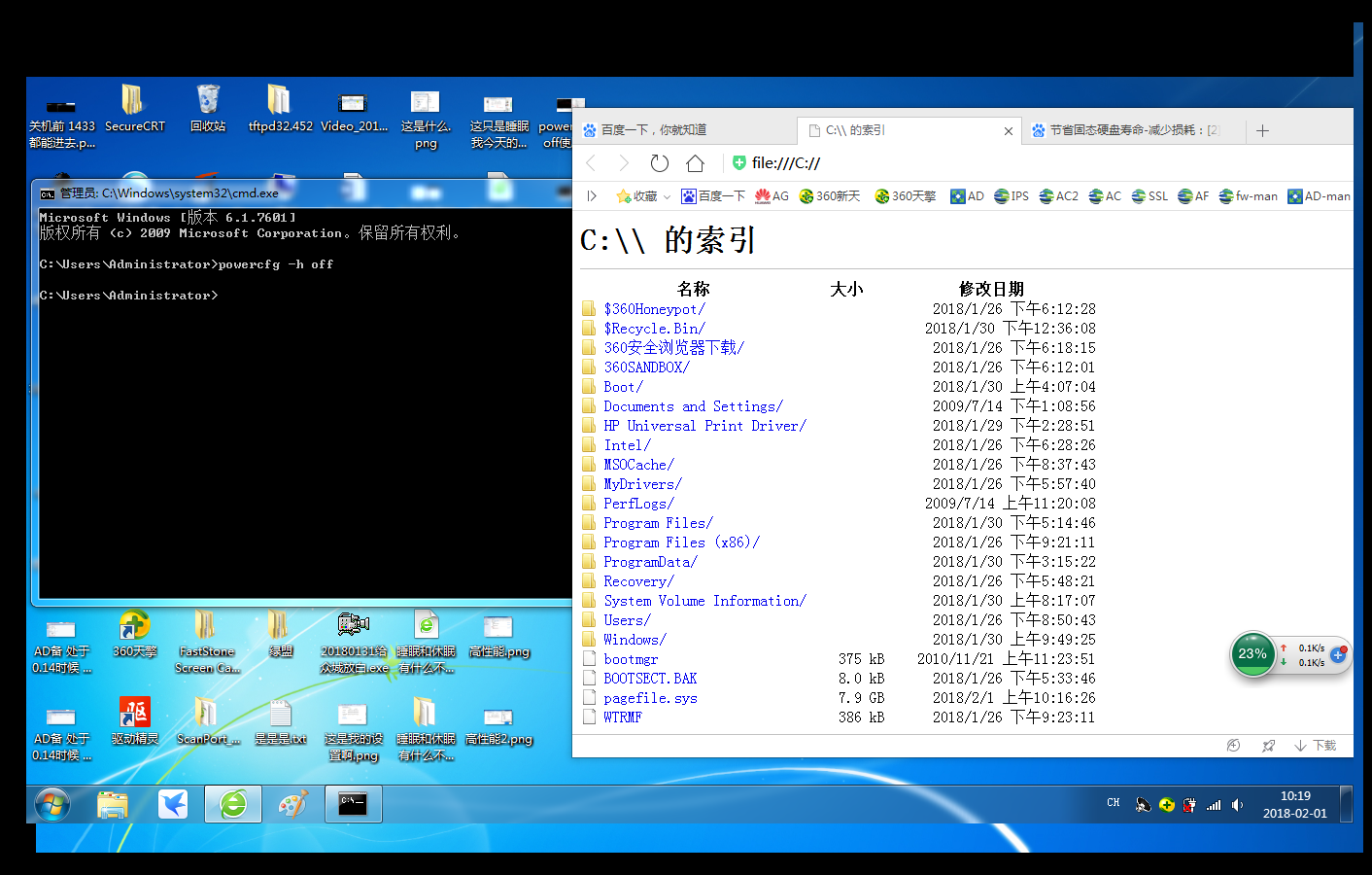Select the tftpd32.452 desktop folder
Screen dimensions: 1372x875
280,108
